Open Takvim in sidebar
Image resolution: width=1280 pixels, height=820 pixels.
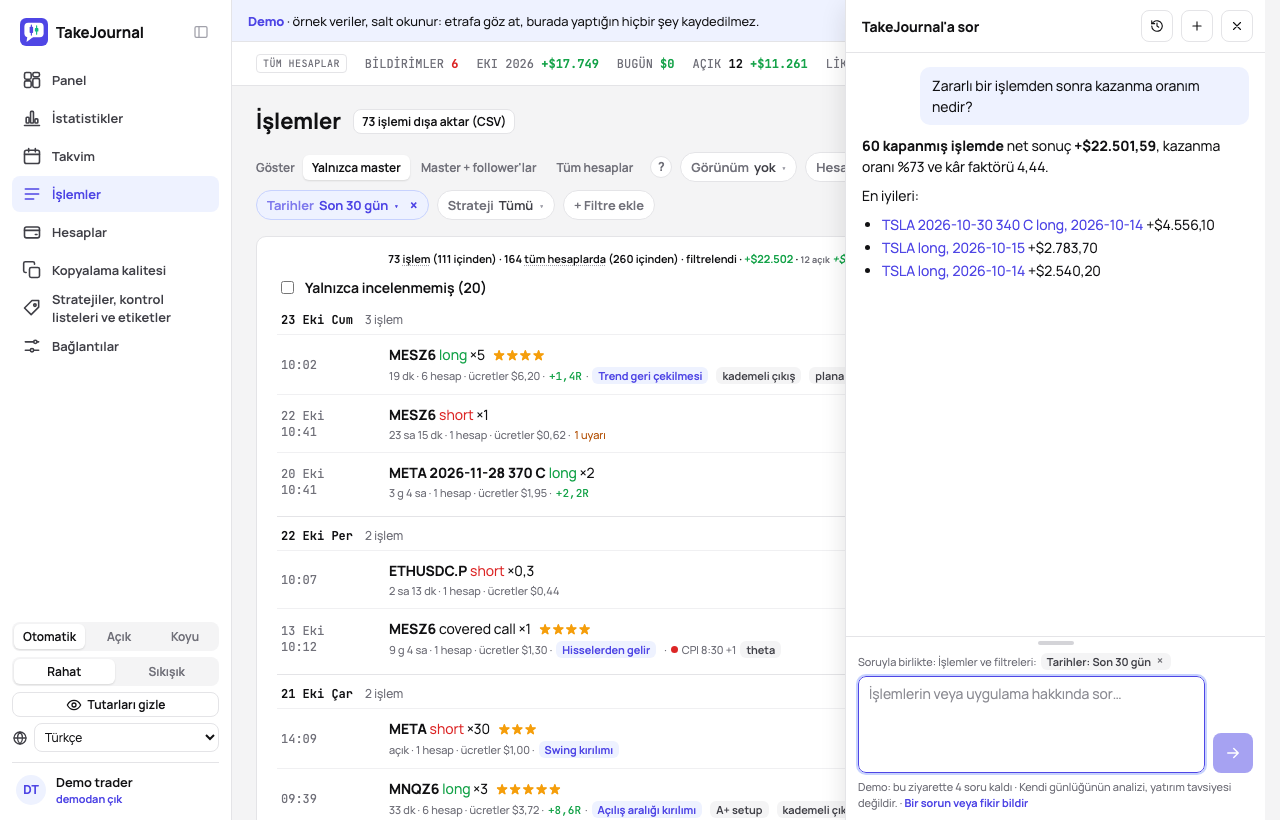pos(115,156)
